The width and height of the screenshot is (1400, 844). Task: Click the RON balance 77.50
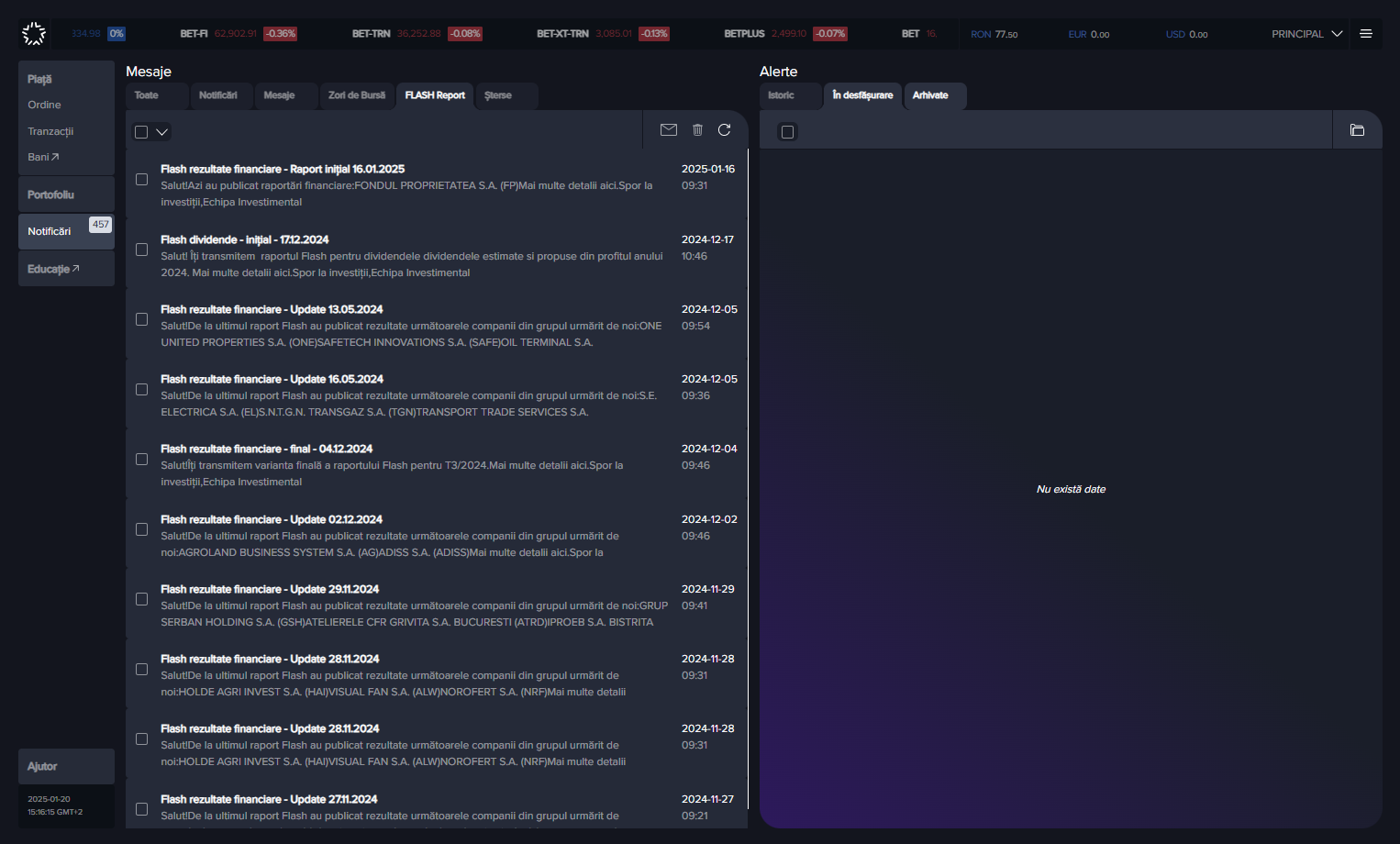point(994,34)
